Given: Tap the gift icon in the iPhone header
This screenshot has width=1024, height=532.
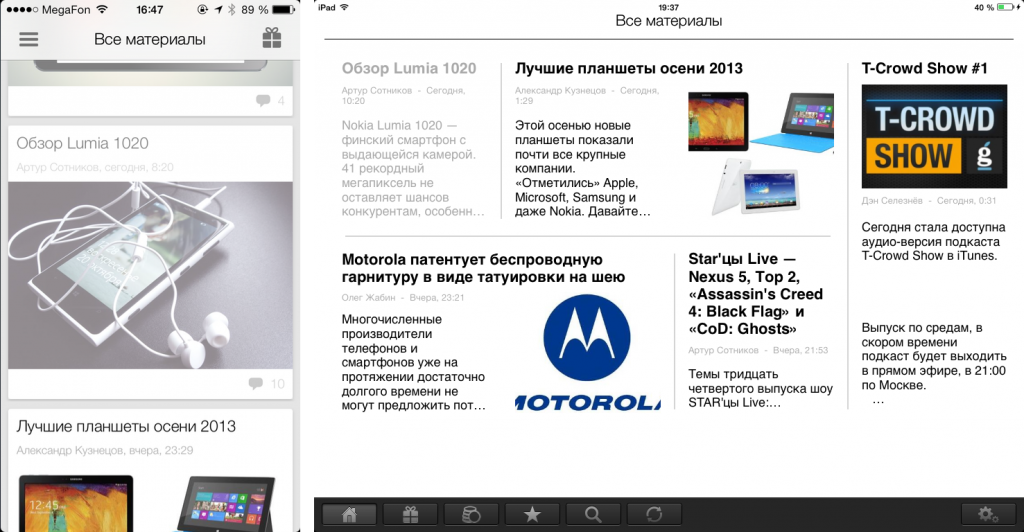Looking at the screenshot, I should pyautogui.click(x=272, y=39).
